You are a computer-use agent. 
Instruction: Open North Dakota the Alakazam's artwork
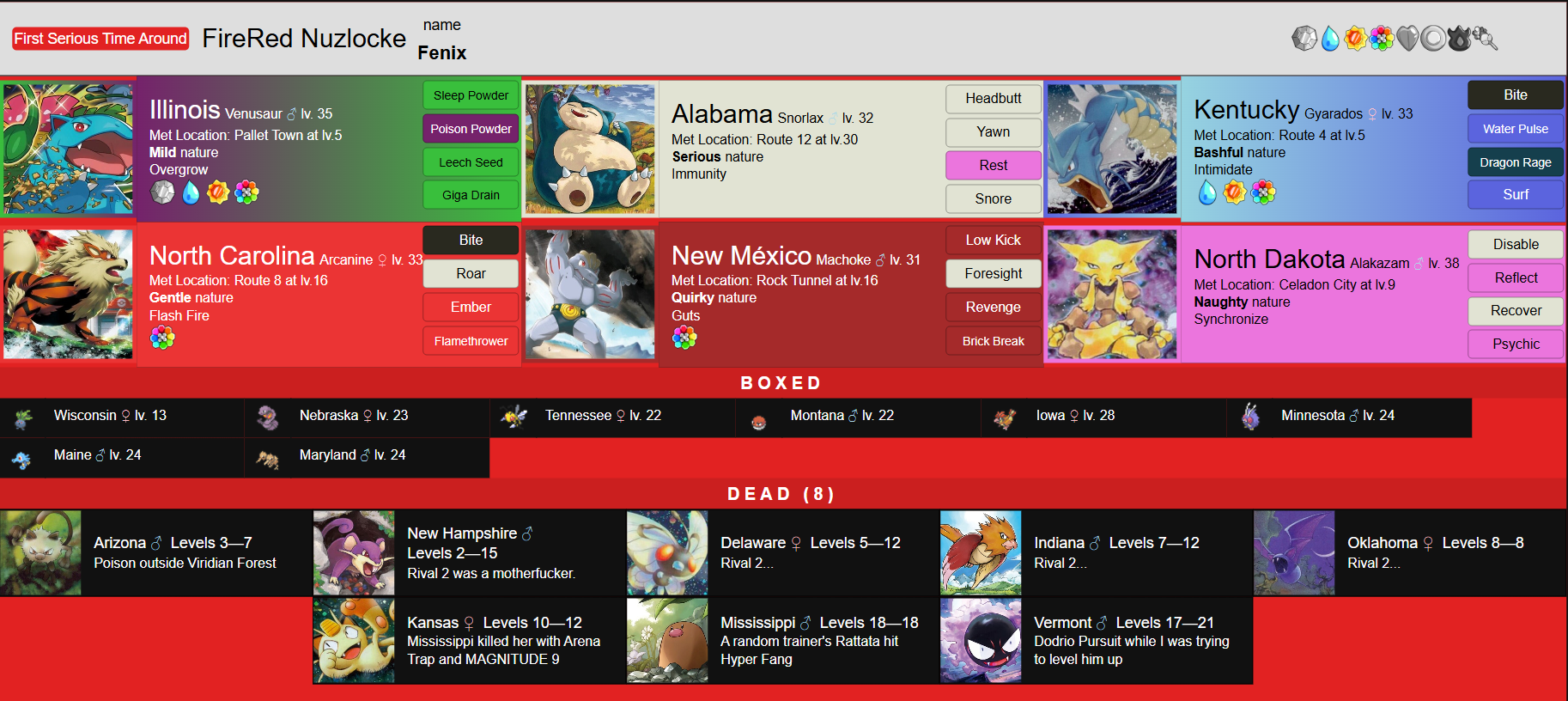1112,294
